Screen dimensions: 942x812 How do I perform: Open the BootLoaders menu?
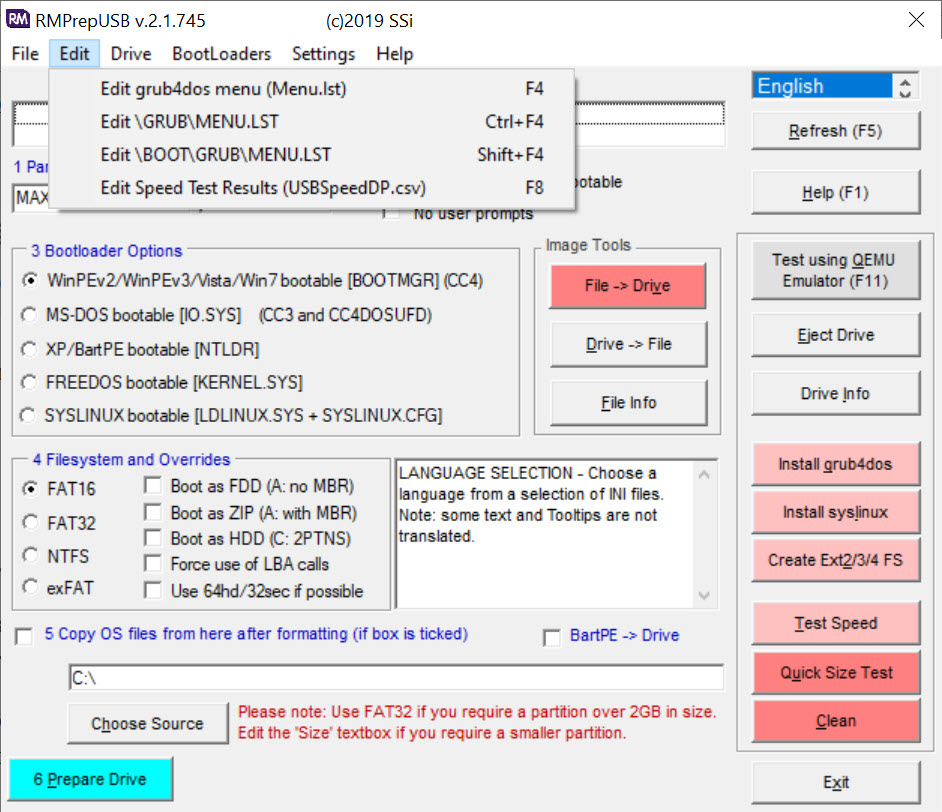[x=222, y=54]
